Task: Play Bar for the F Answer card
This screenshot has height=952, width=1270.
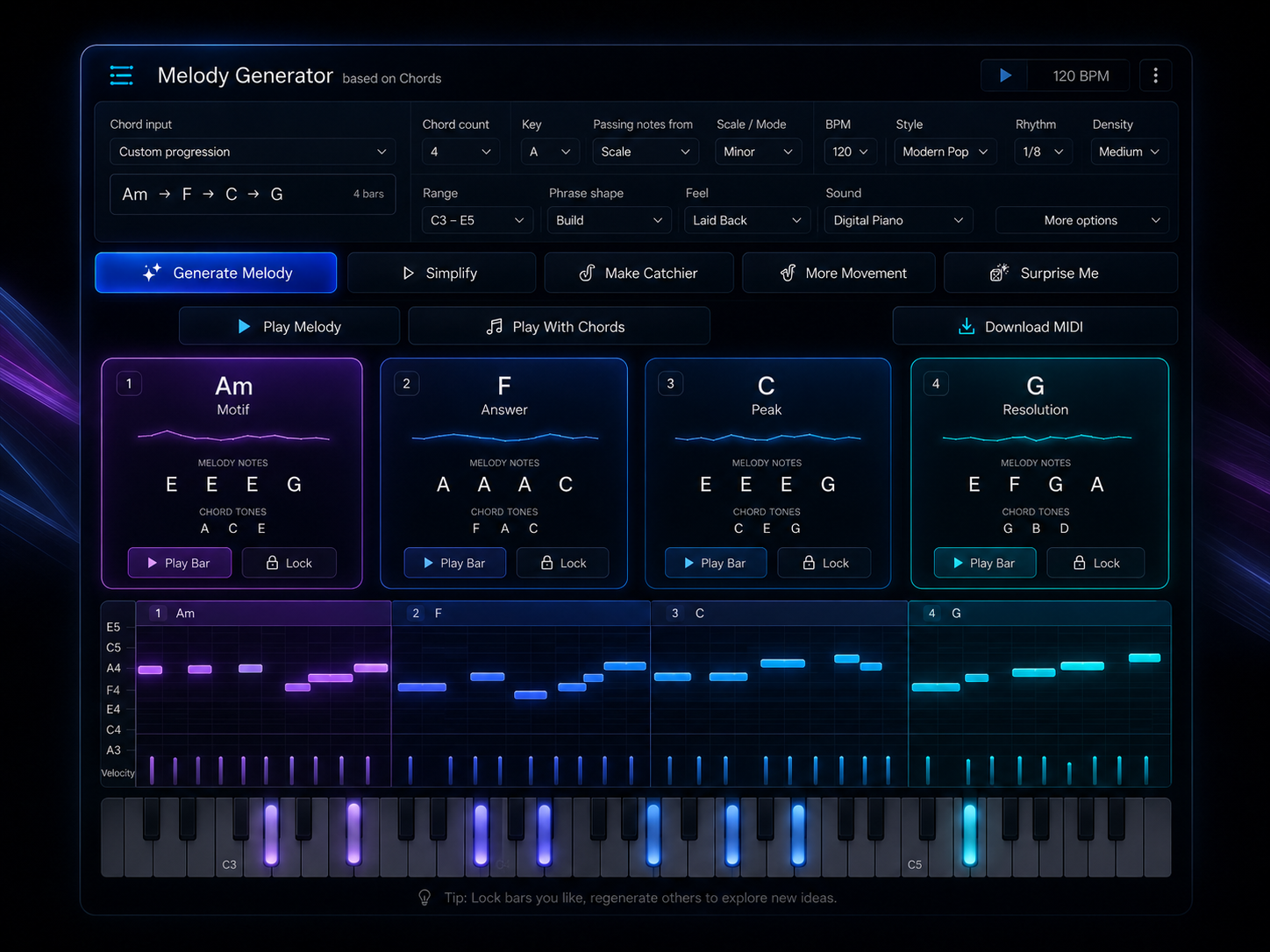Action: click(454, 563)
